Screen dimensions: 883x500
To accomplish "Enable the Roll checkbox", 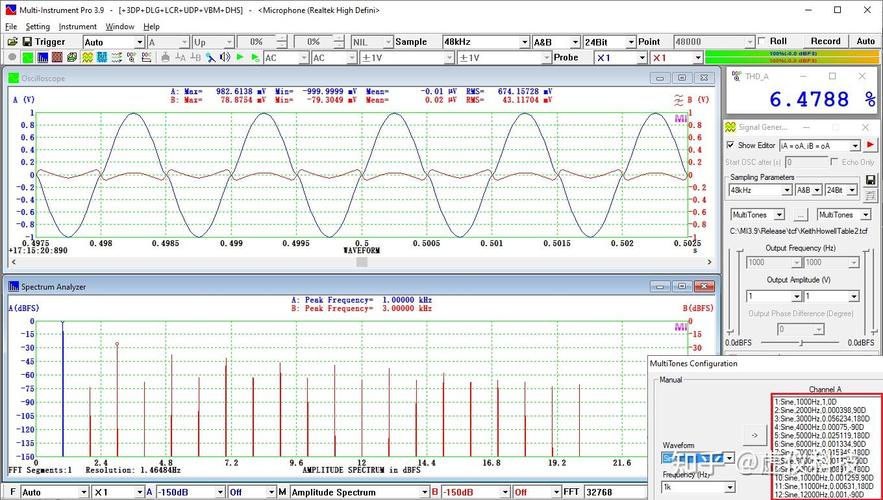I will point(762,41).
